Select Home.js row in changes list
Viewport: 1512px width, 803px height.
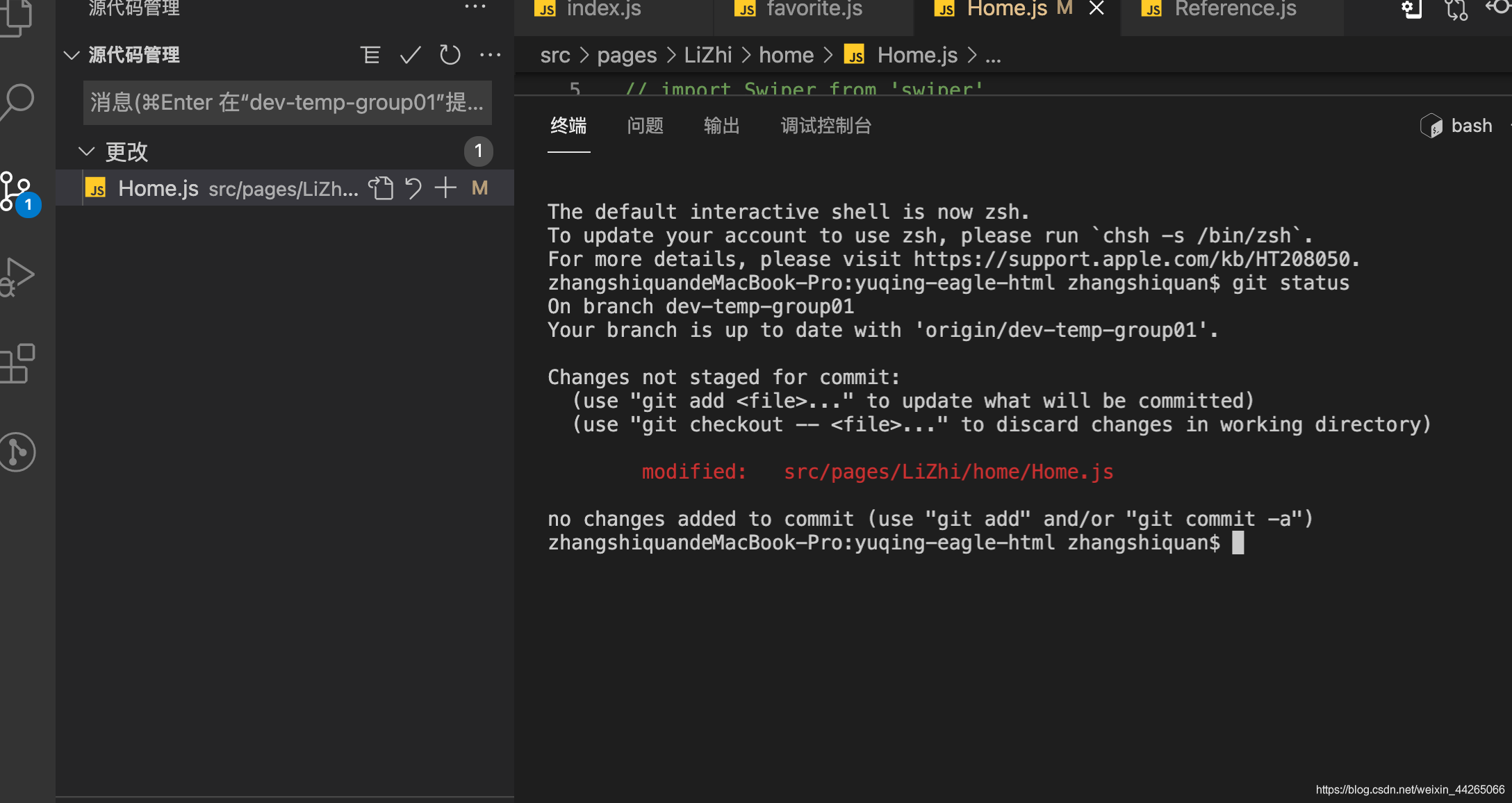(x=285, y=188)
